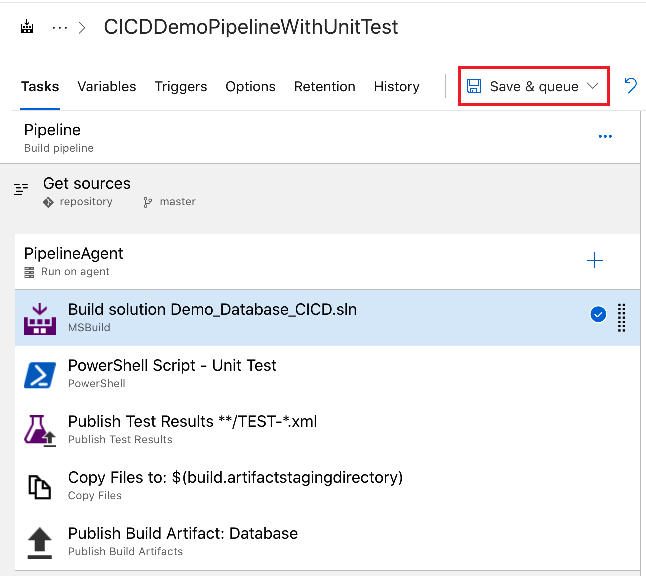
Task: Click the PowerShell script task icon
Action: (x=40, y=374)
